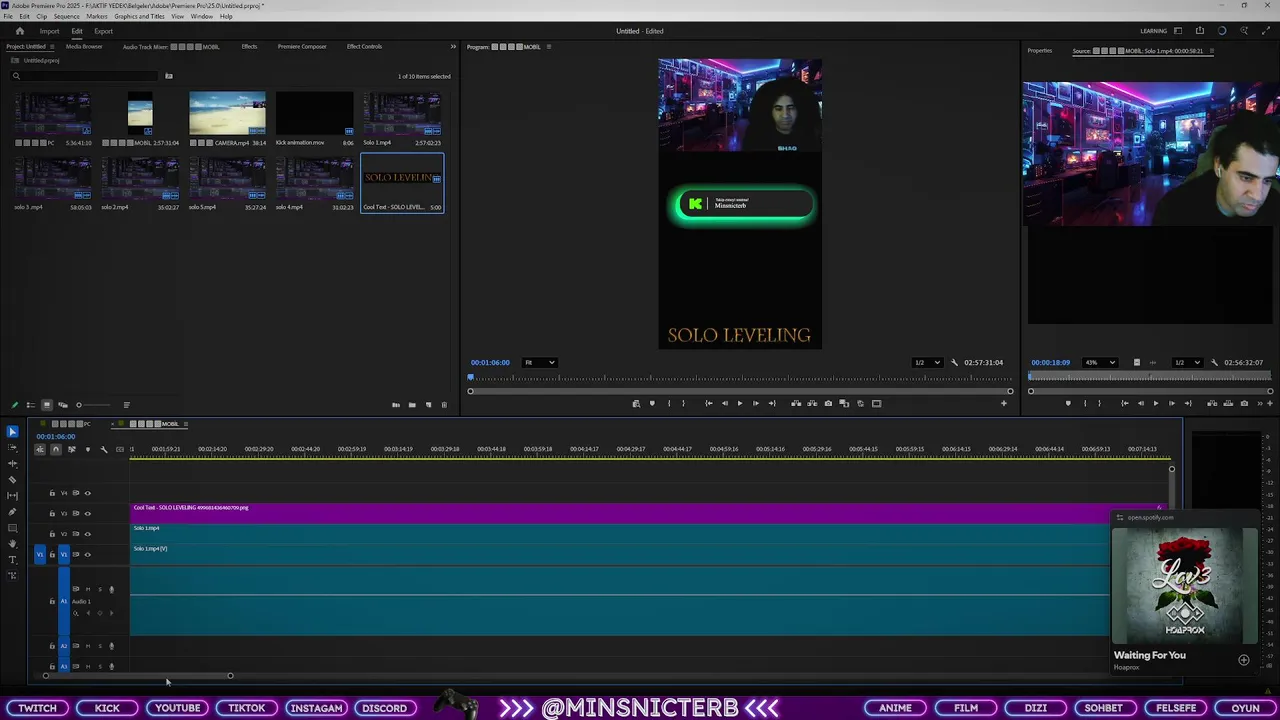The image size is (1280, 720).
Task: Click Export Frame camera icon in Program monitor
Action: (x=828, y=403)
